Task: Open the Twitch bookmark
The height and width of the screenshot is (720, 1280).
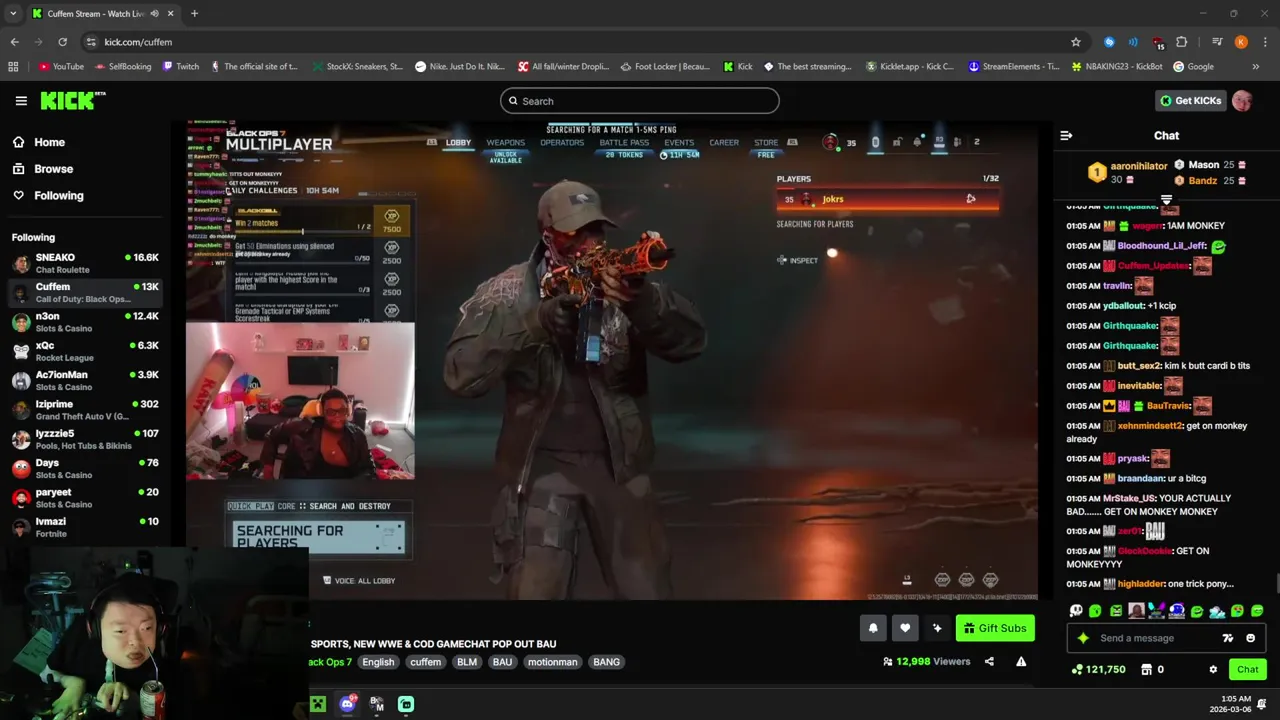Action: click(x=180, y=67)
